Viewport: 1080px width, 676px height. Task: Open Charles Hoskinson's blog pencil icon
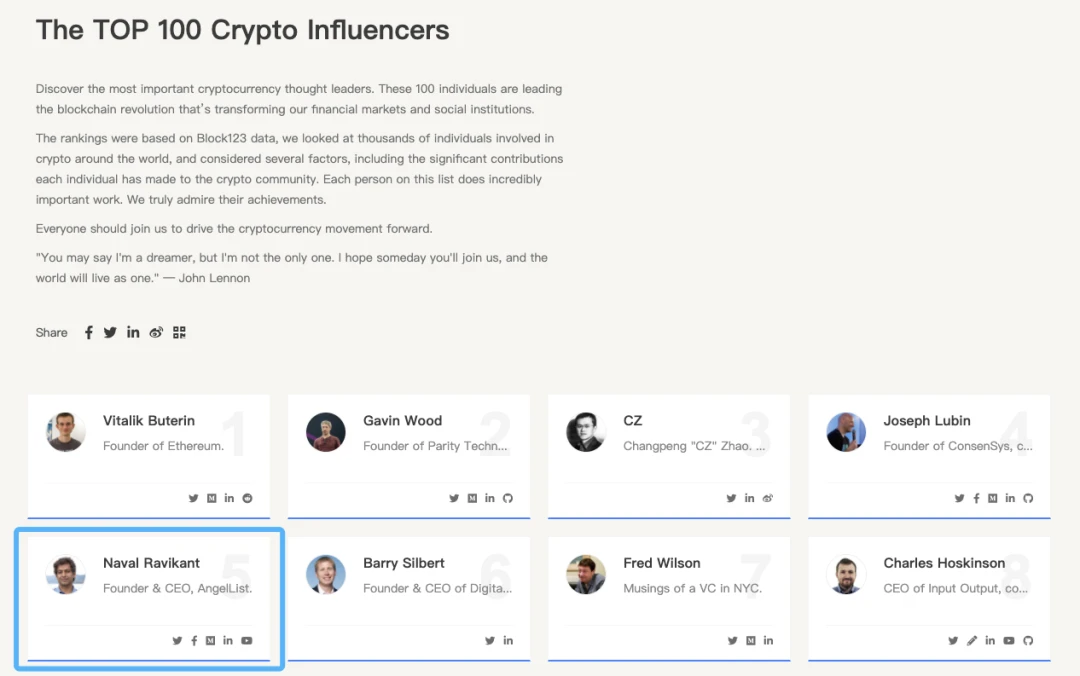coord(972,641)
